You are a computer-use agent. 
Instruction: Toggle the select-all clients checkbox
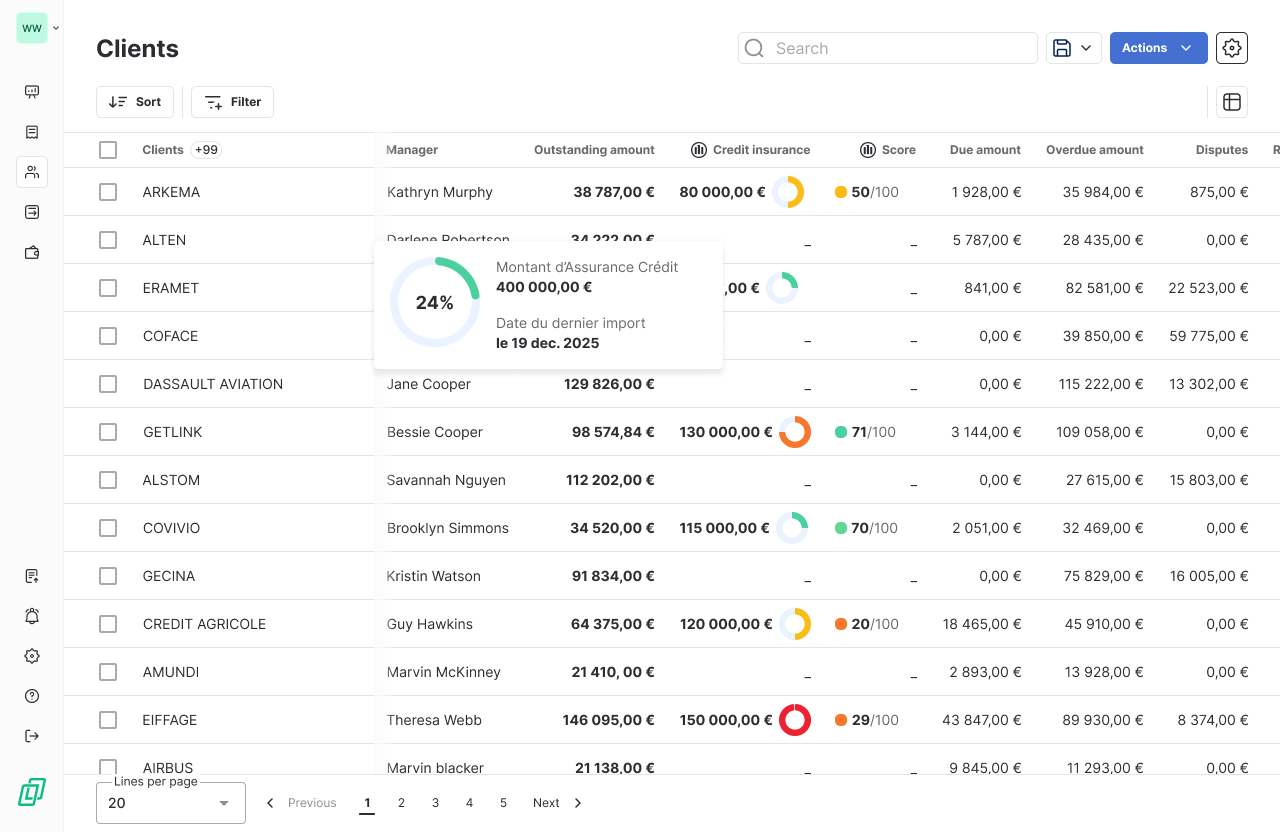click(108, 150)
